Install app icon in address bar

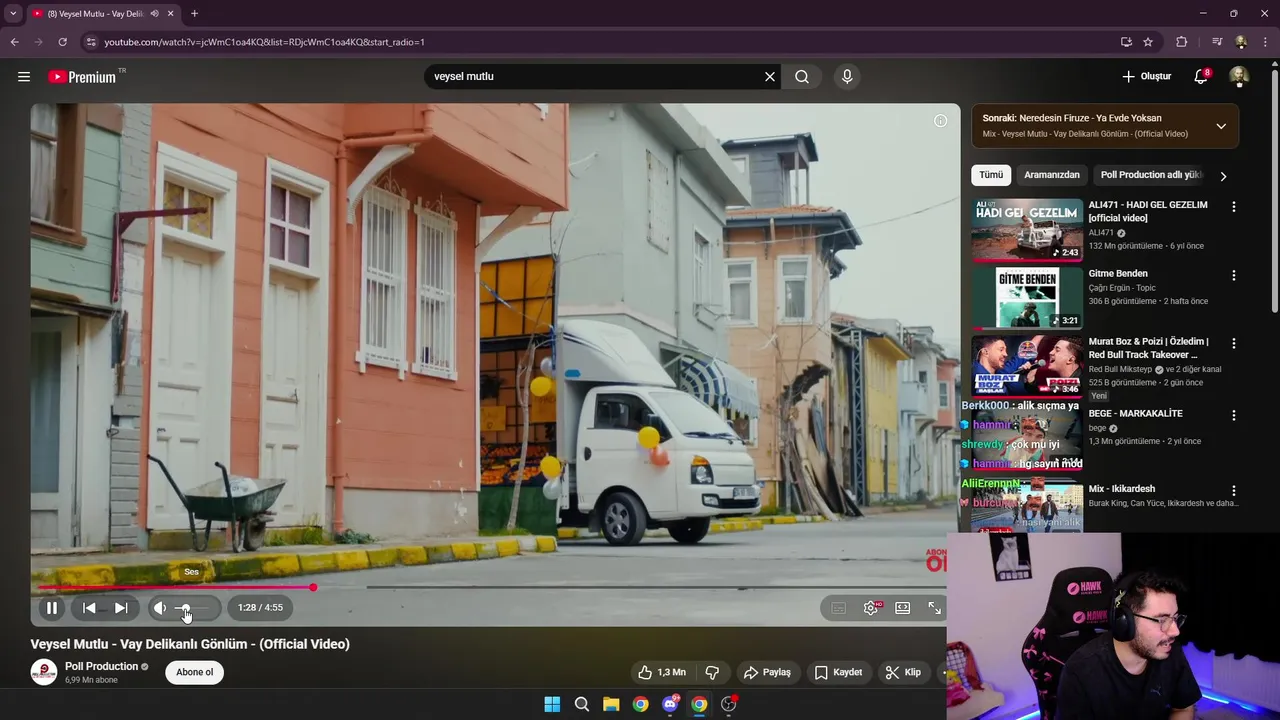pyautogui.click(x=1126, y=42)
